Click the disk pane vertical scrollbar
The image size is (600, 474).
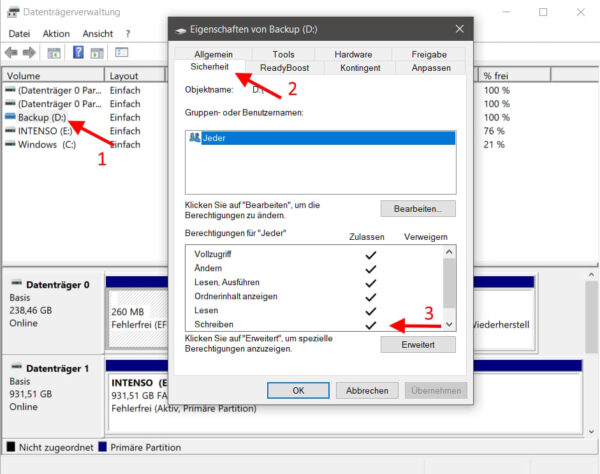(591, 318)
